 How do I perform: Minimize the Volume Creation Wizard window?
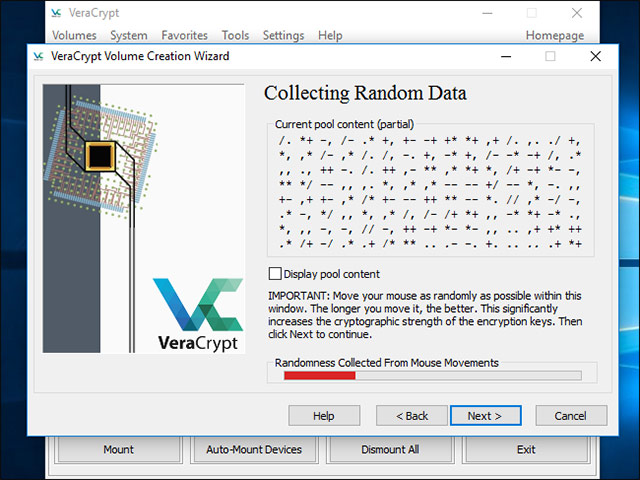(x=506, y=56)
